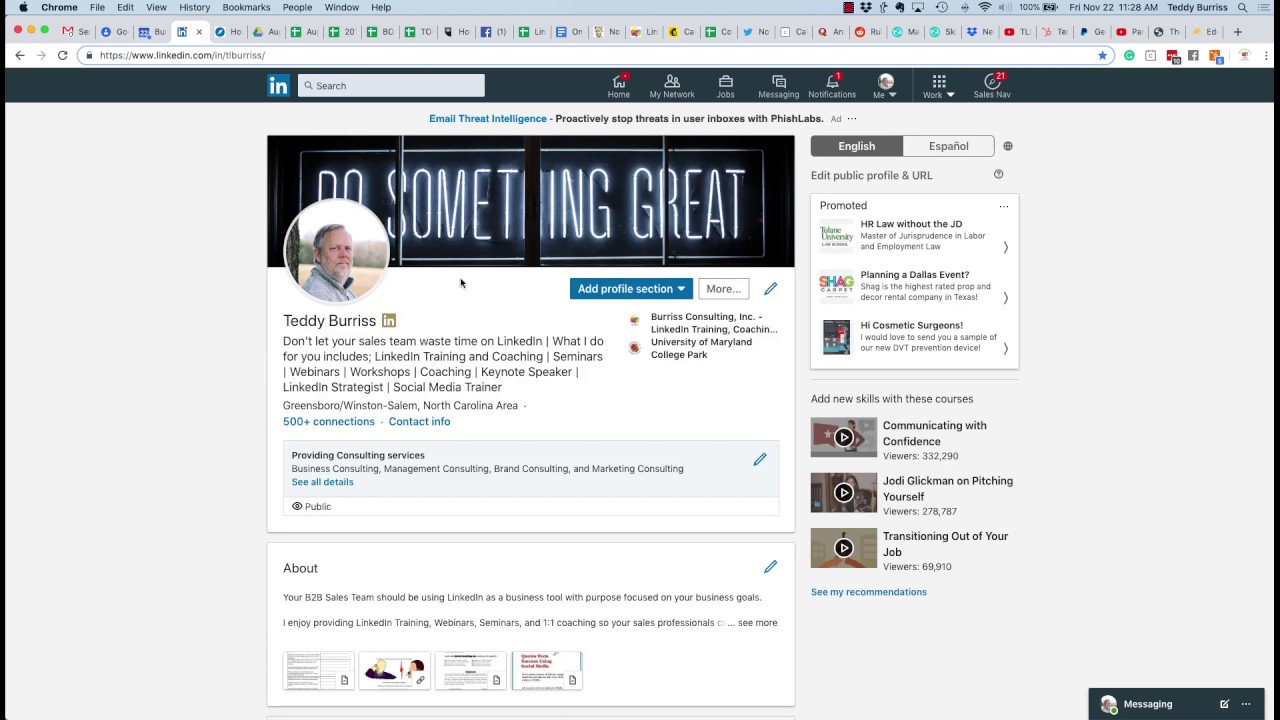
Task: Open fourth About media thumbnail
Action: tap(547, 671)
